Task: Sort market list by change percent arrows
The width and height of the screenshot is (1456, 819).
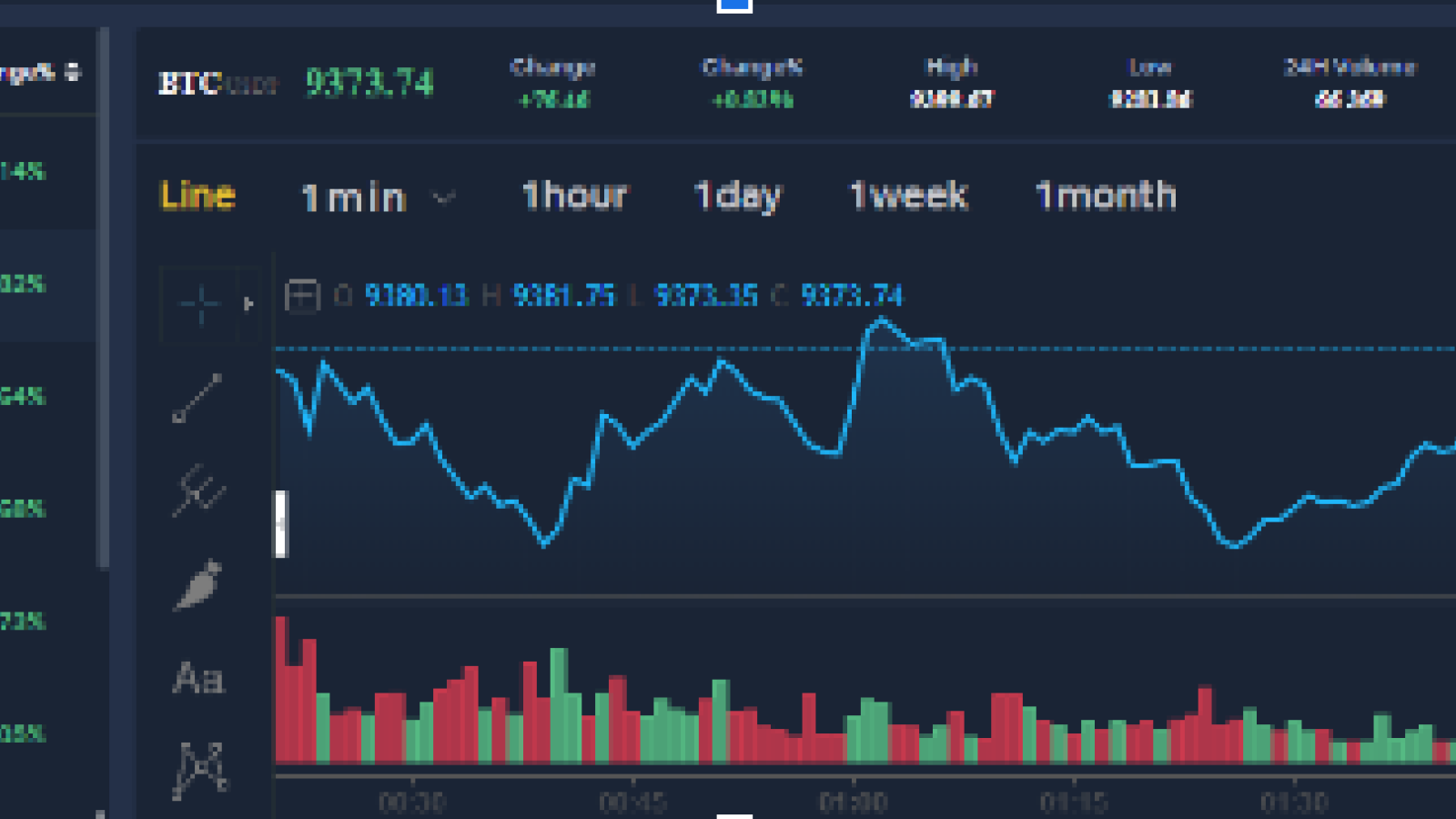Action: click(74, 71)
